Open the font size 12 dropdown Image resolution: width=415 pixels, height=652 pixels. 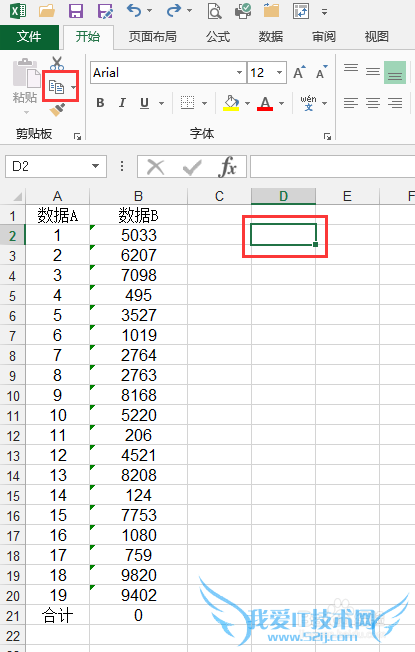pyautogui.click(x=279, y=72)
